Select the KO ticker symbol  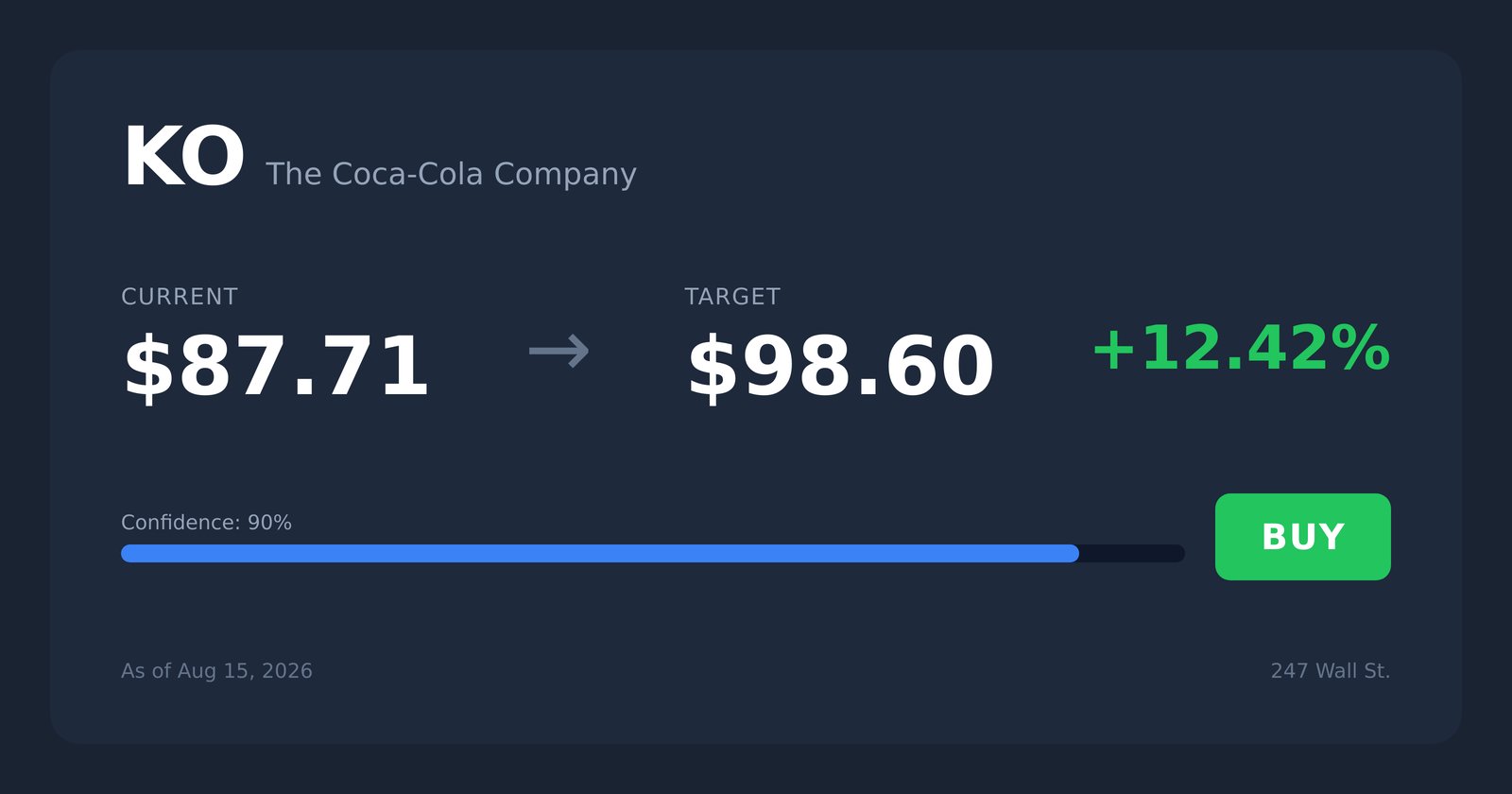point(183,158)
